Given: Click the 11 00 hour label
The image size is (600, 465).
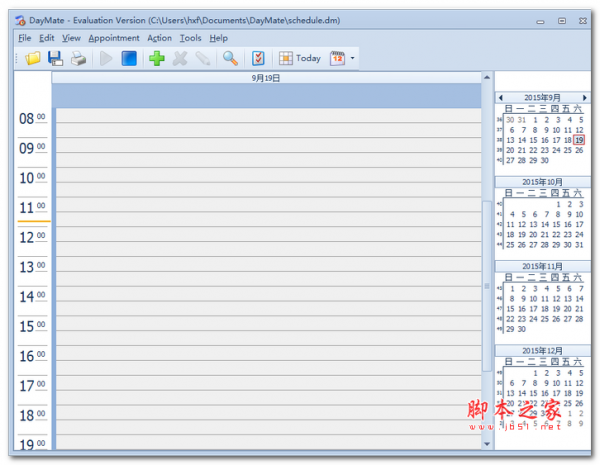Looking at the screenshot, I should point(33,208).
